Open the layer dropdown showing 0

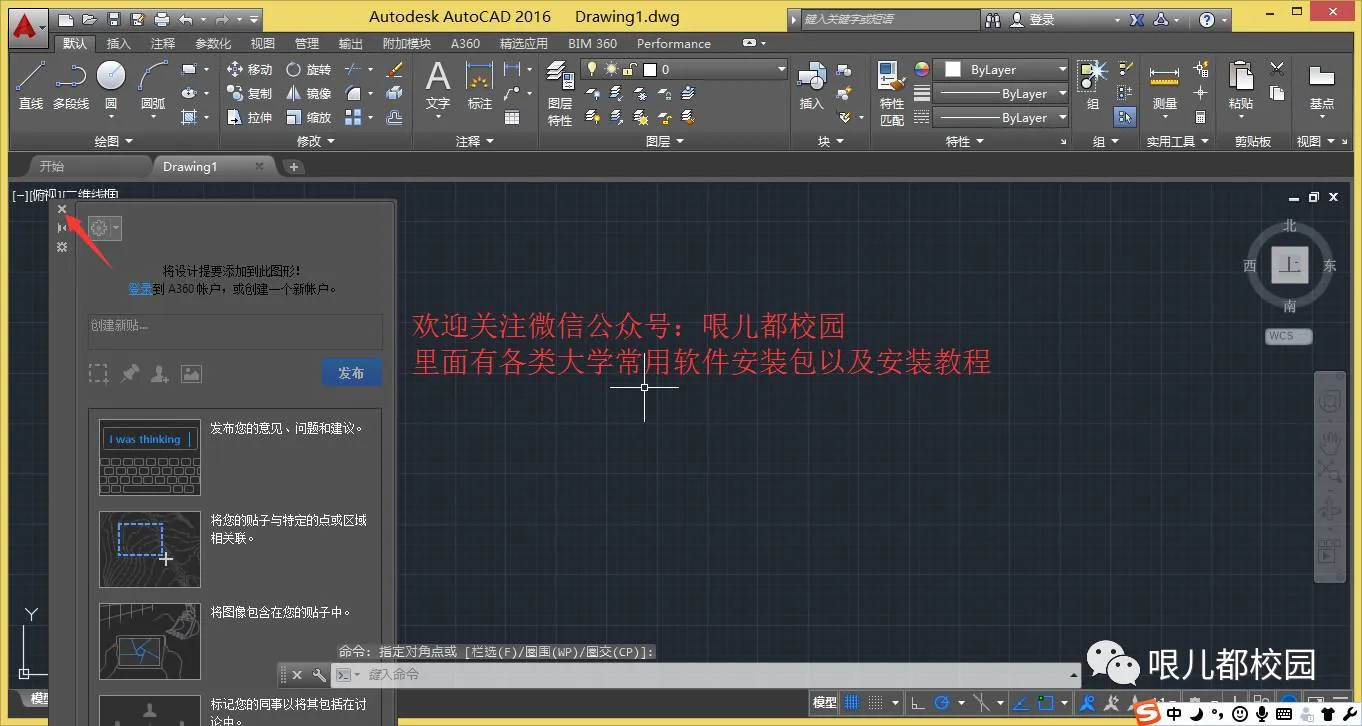pyautogui.click(x=685, y=69)
